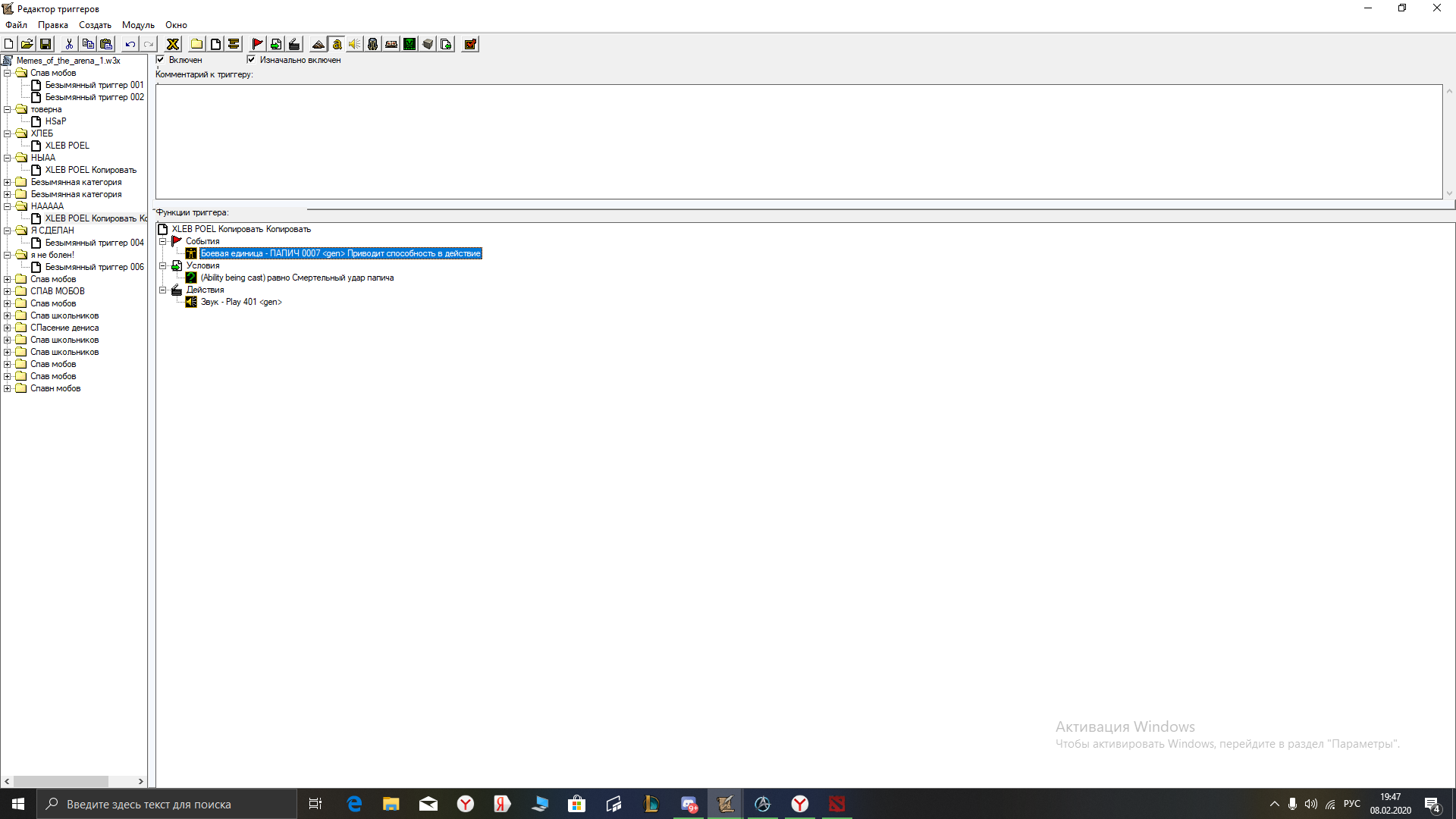The image size is (1456, 819).
Task: Open the 'Создать' menu
Action: [x=95, y=25]
